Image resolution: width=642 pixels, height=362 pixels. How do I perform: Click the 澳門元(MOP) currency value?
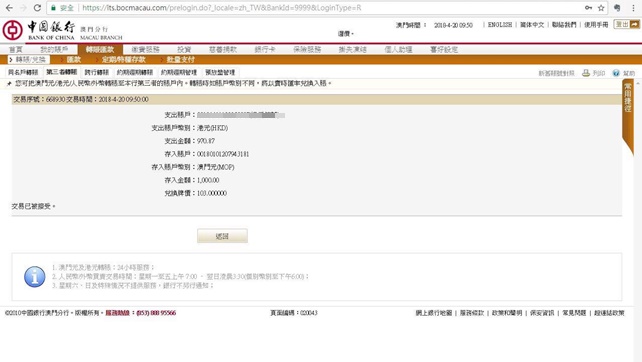coord(216,167)
